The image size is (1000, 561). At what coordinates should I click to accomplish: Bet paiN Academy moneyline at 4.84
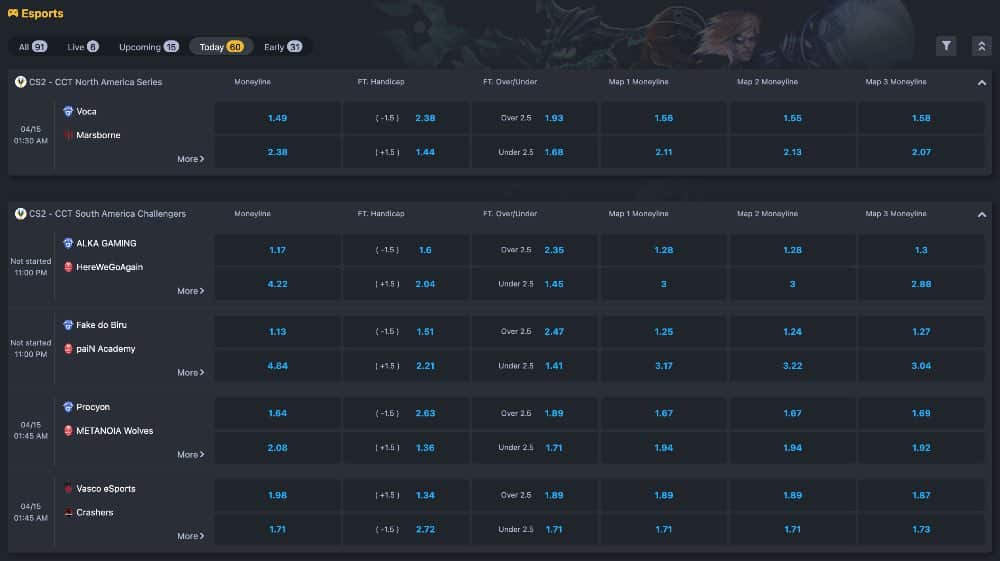[x=277, y=365]
